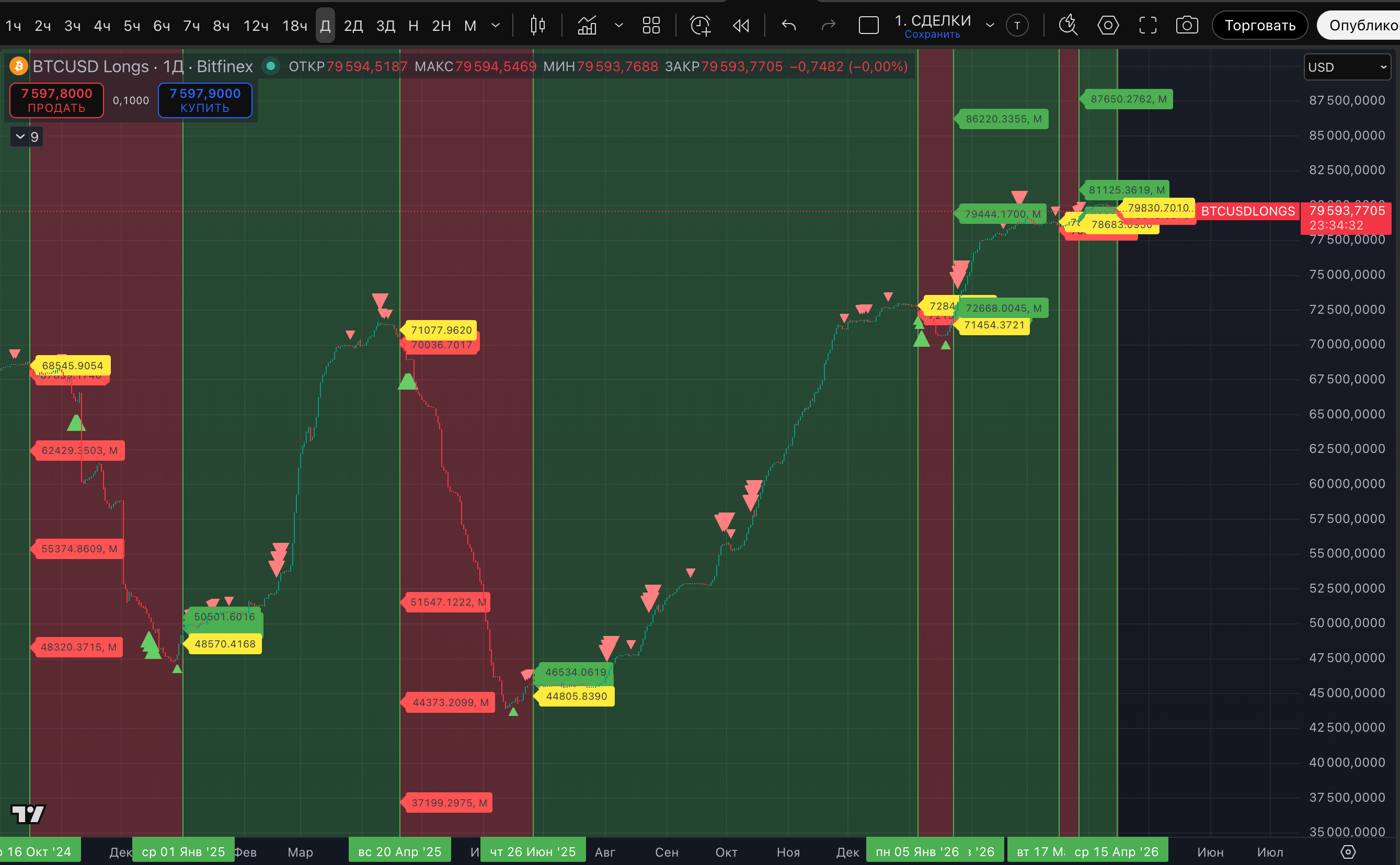Viewport: 1400px width, 865px height.
Task: Open chart settings hexagon icon
Action: coord(1108,25)
